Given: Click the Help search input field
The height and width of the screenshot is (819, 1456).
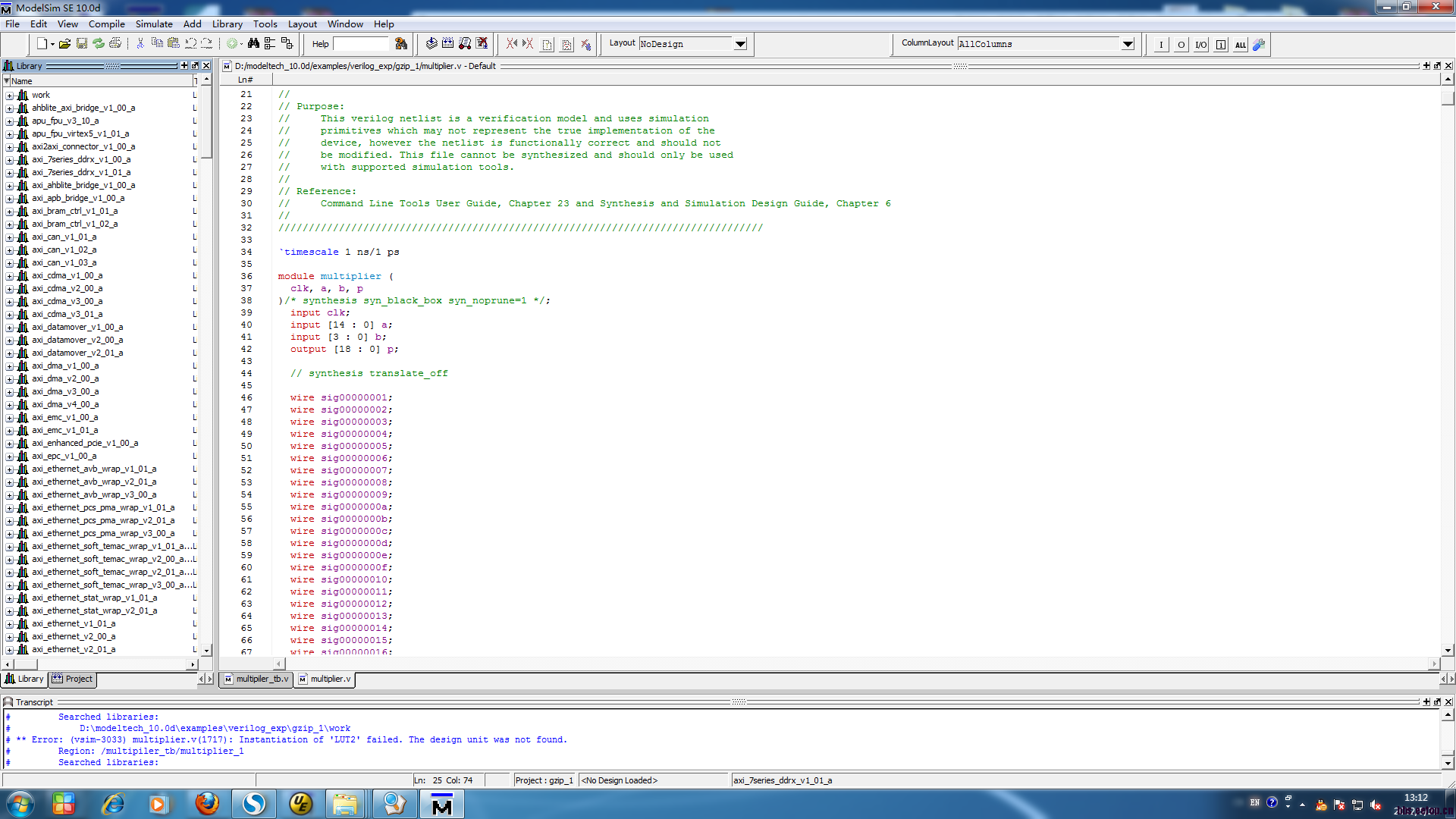Looking at the screenshot, I should click(x=361, y=44).
